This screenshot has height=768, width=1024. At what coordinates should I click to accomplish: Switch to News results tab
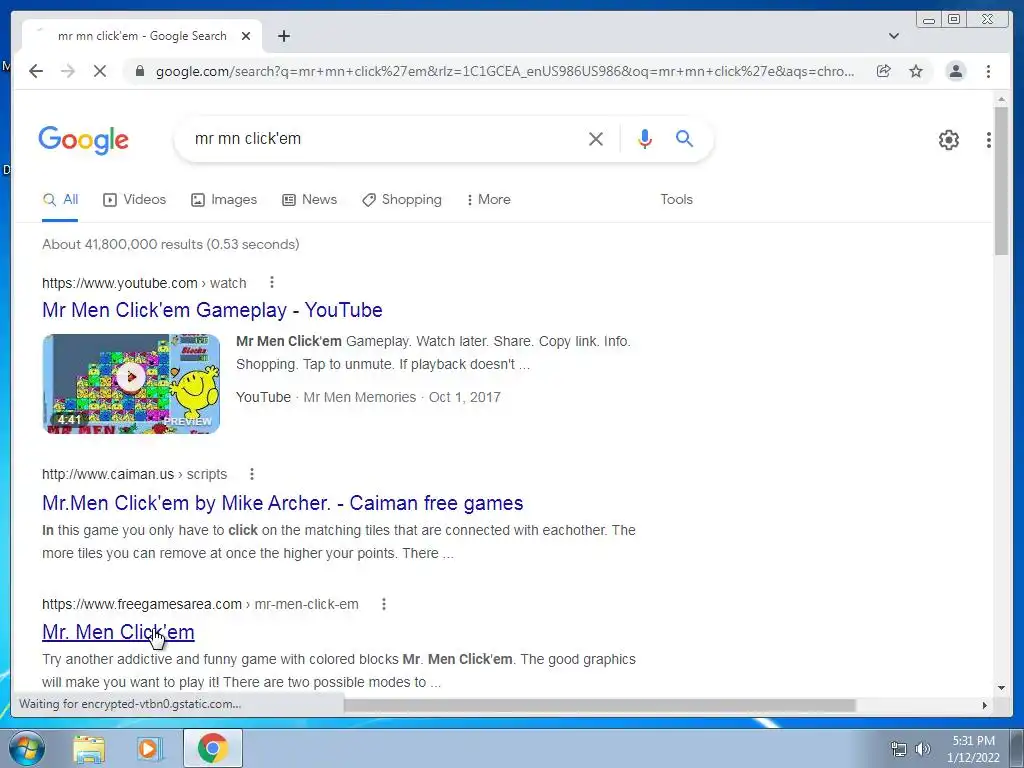(x=310, y=200)
